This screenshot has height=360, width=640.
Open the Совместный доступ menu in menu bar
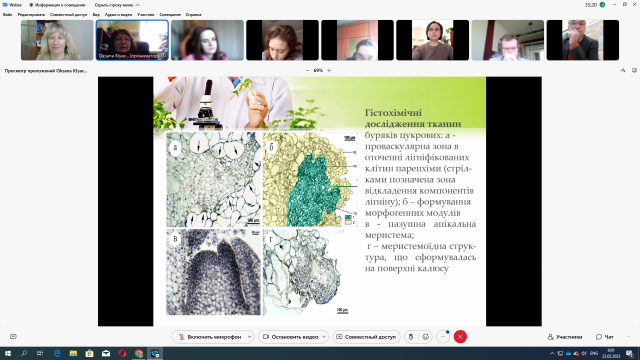[x=69, y=15]
